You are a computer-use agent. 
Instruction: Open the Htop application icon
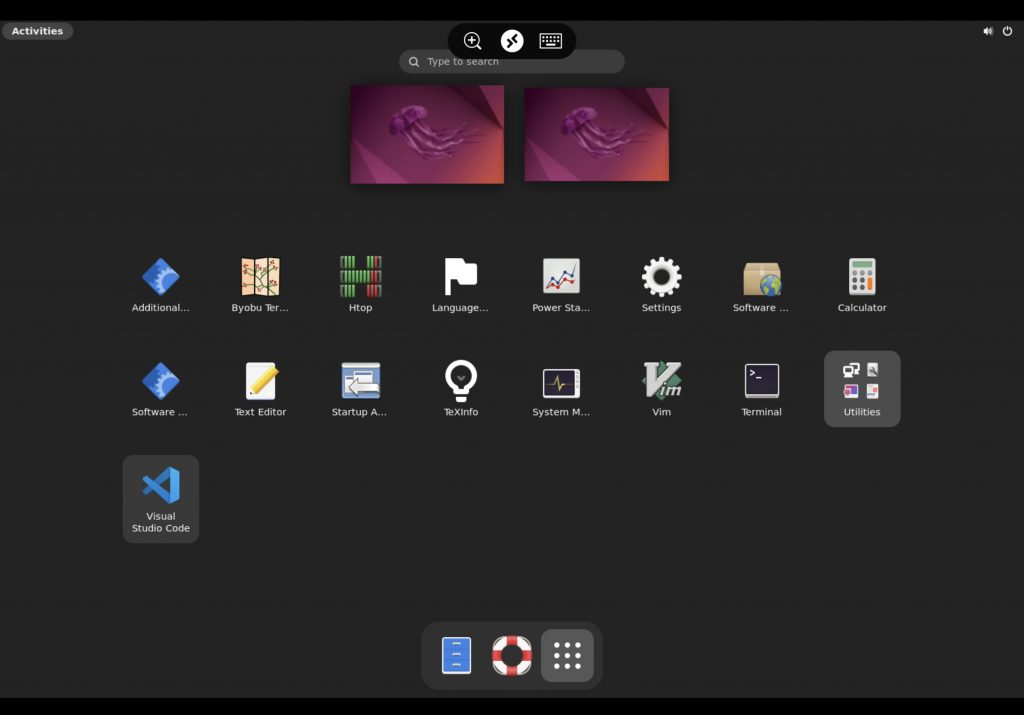(360, 277)
